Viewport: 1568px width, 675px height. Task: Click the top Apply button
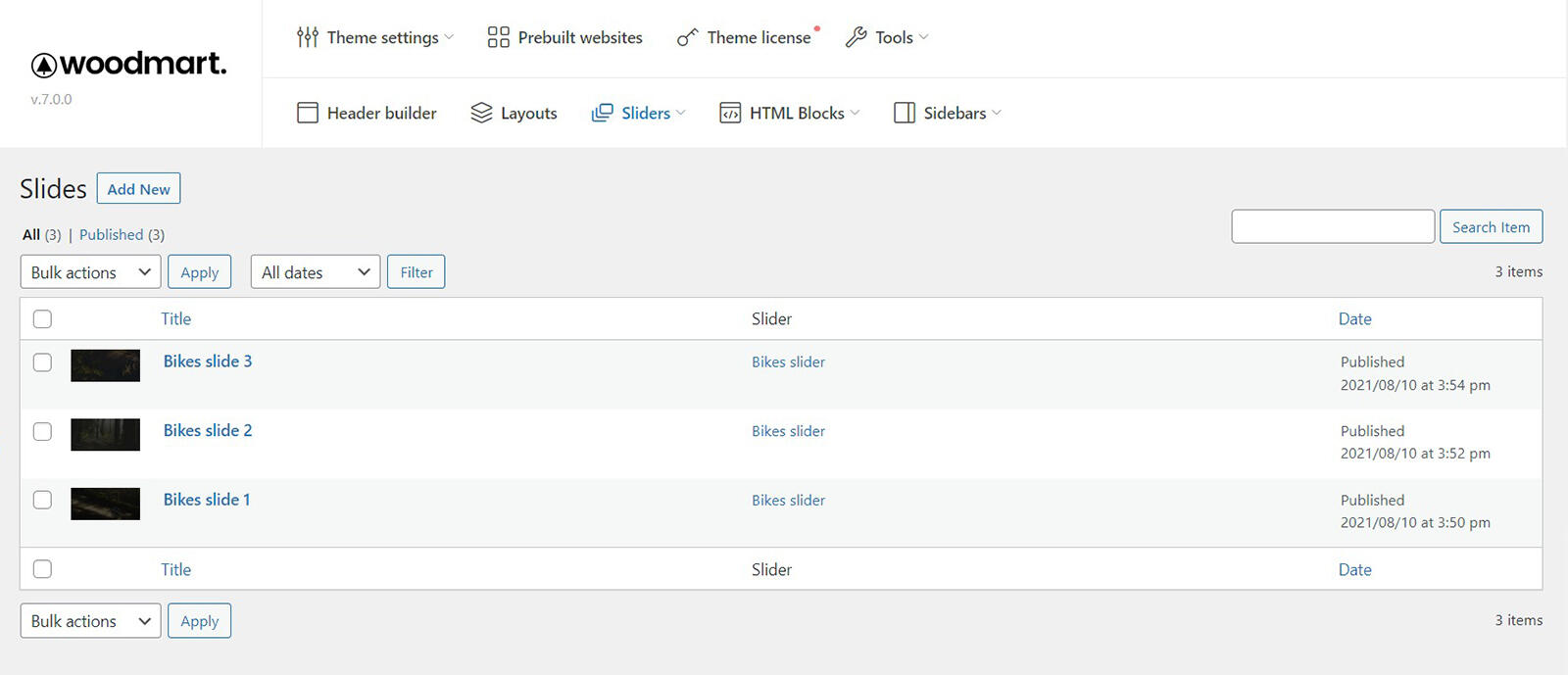[x=200, y=272]
